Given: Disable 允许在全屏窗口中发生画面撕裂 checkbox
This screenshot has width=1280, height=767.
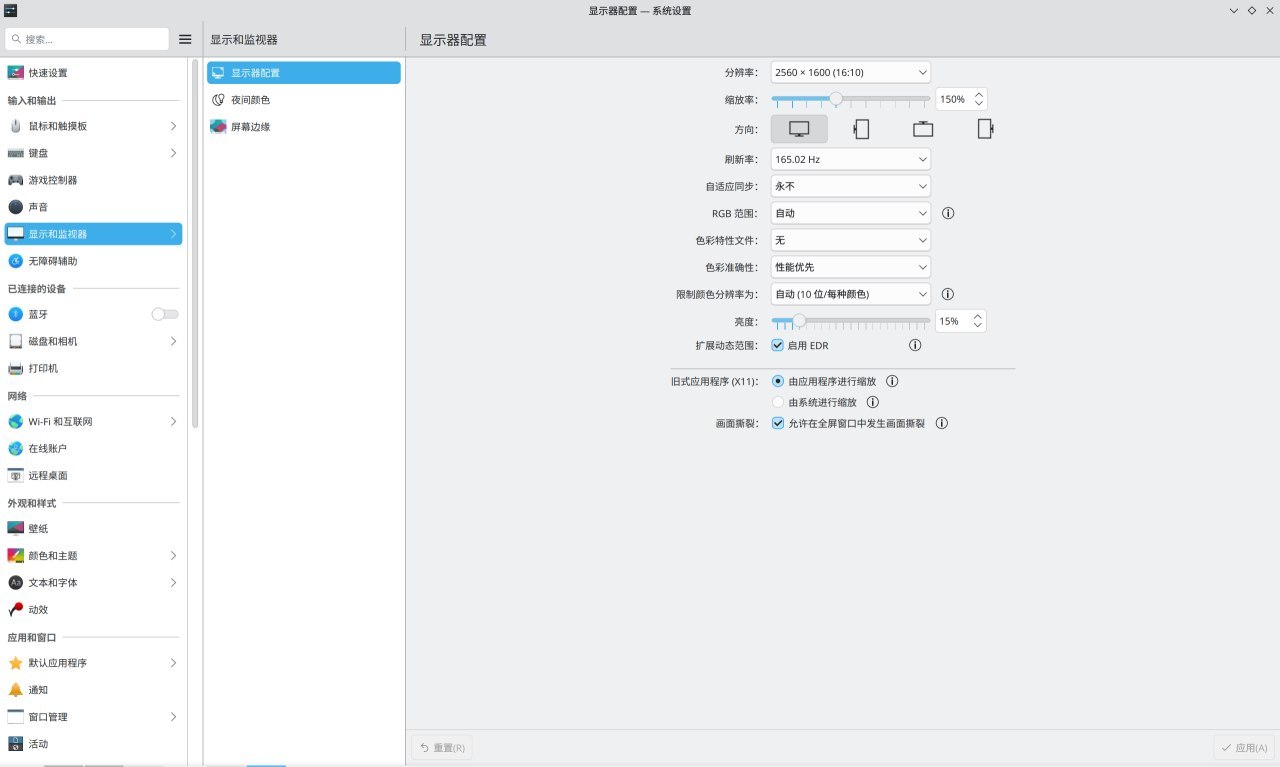Looking at the screenshot, I should click(778, 423).
